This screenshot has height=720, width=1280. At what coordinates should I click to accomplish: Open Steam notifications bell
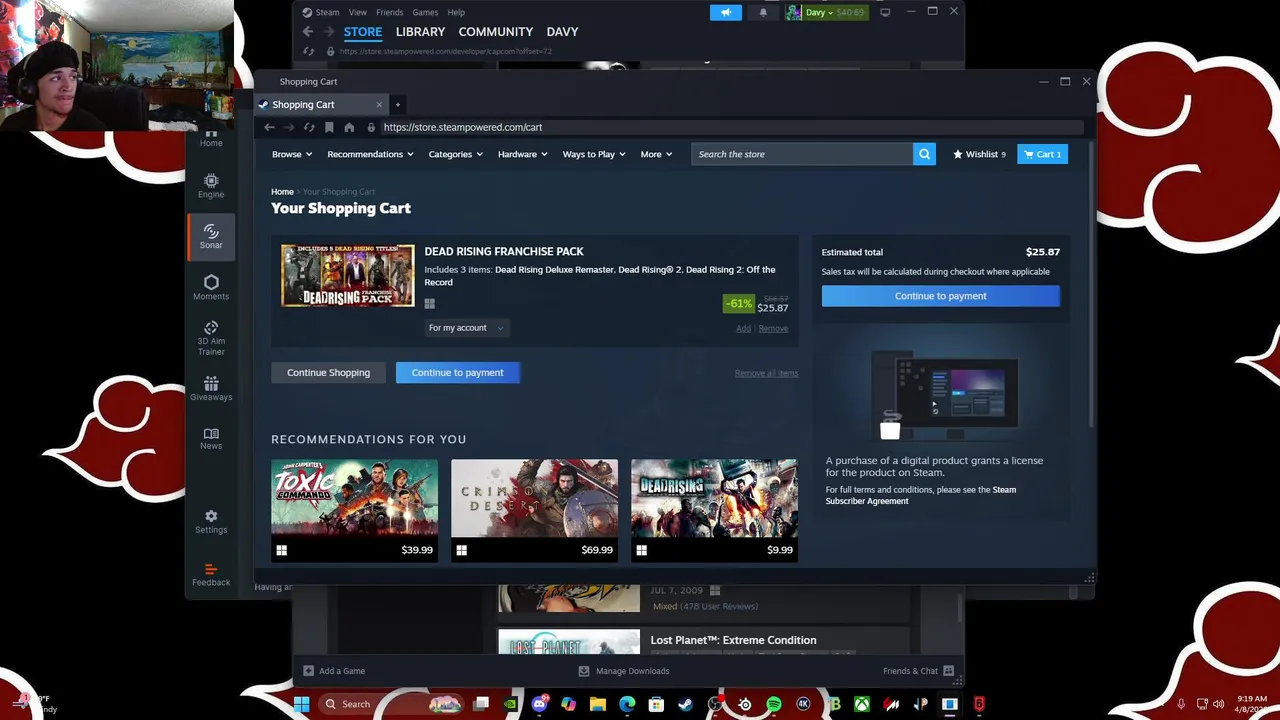(x=763, y=12)
